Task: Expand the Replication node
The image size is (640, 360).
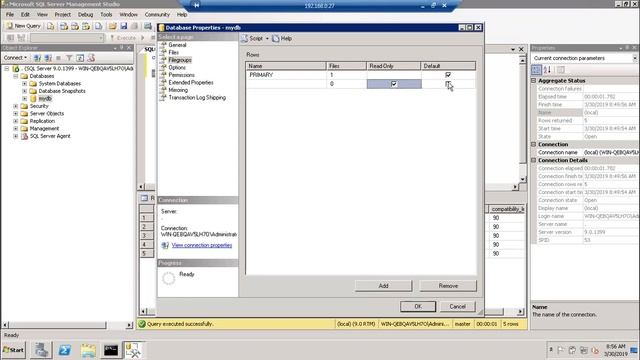Action: click(x=16, y=121)
